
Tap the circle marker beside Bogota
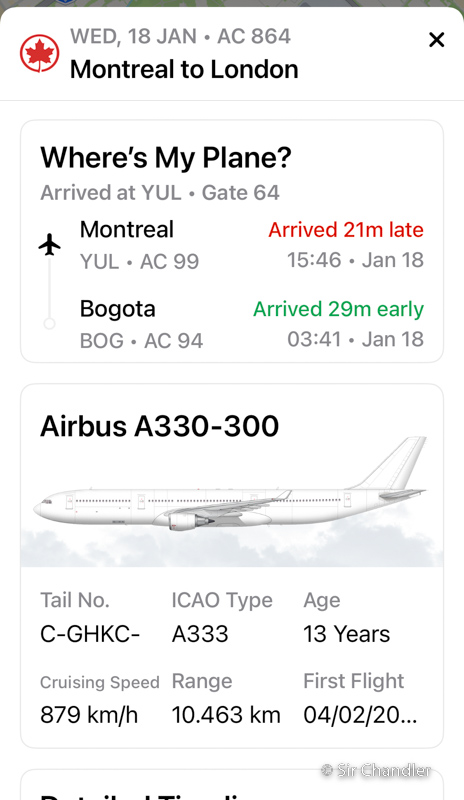coord(50,323)
